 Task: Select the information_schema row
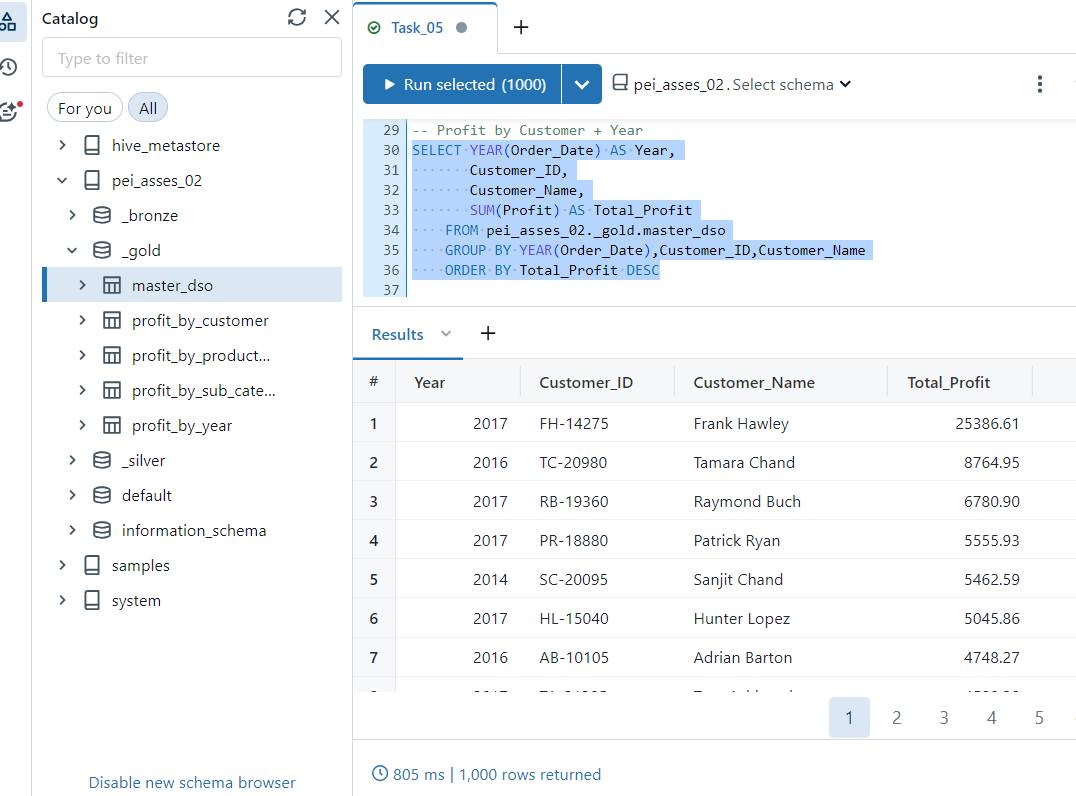(x=192, y=530)
